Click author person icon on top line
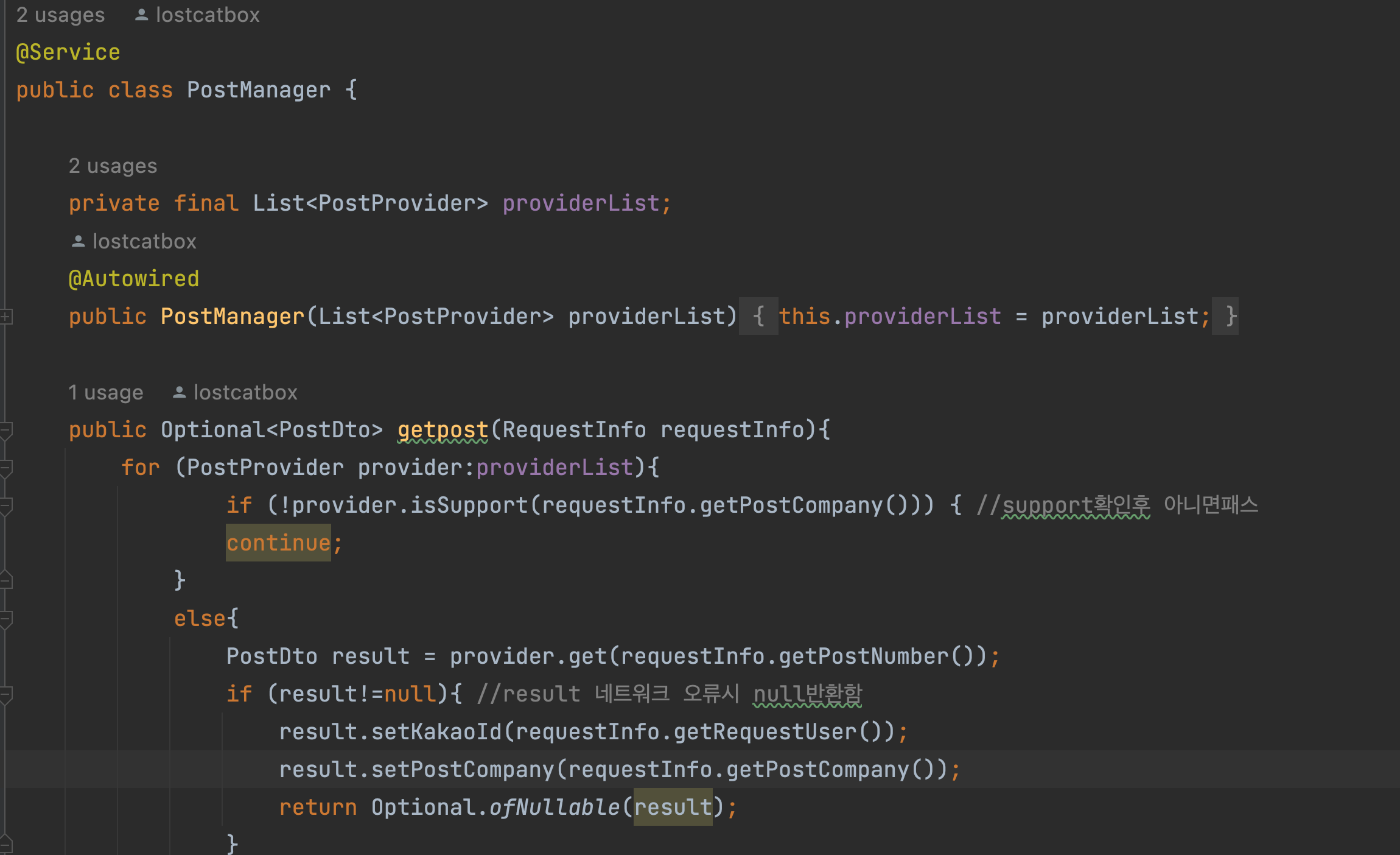1400x855 pixels. pyautogui.click(x=141, y=15)
